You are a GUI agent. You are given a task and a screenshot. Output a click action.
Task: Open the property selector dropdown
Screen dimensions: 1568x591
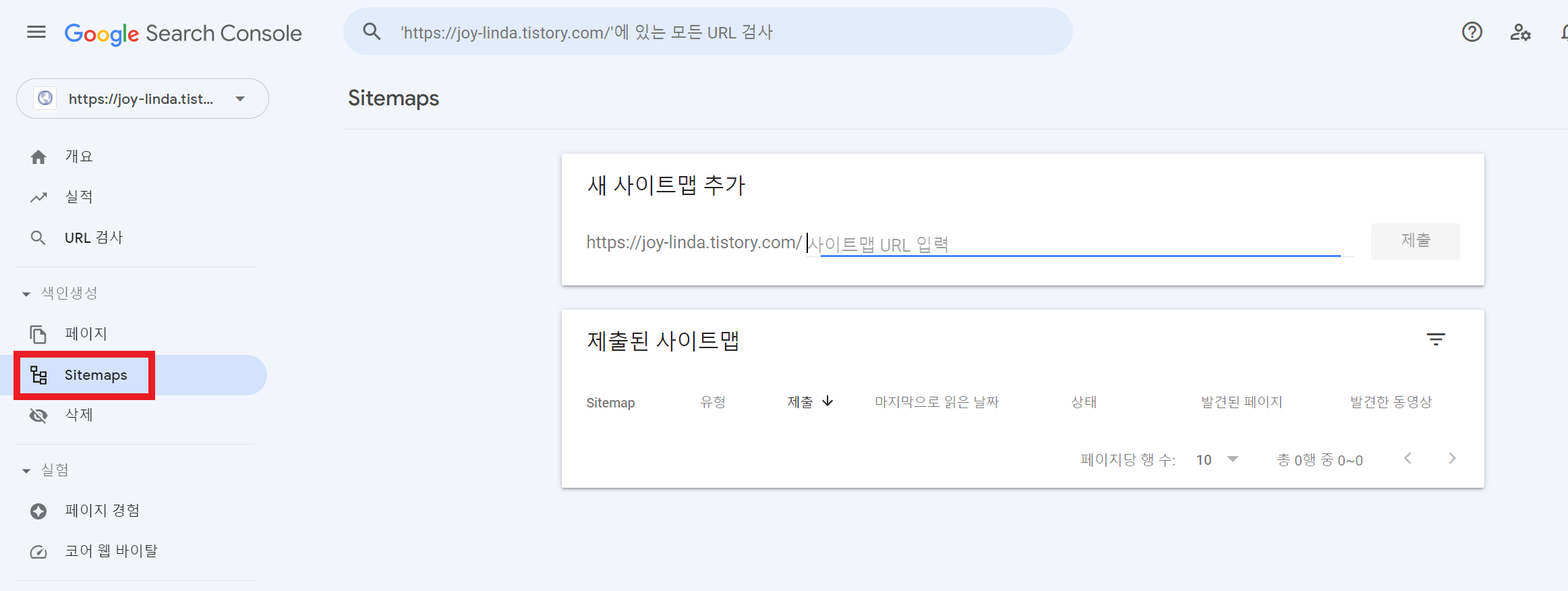142,98
